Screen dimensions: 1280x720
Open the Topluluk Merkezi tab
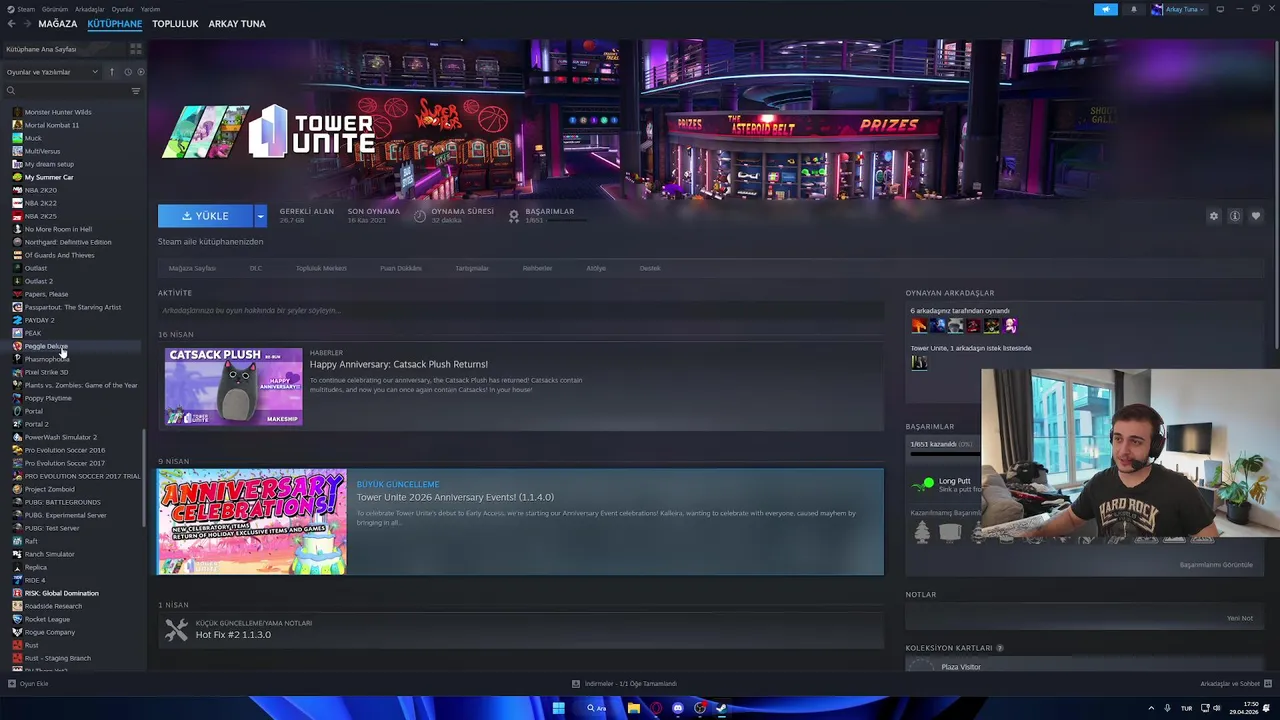(321, 268)
